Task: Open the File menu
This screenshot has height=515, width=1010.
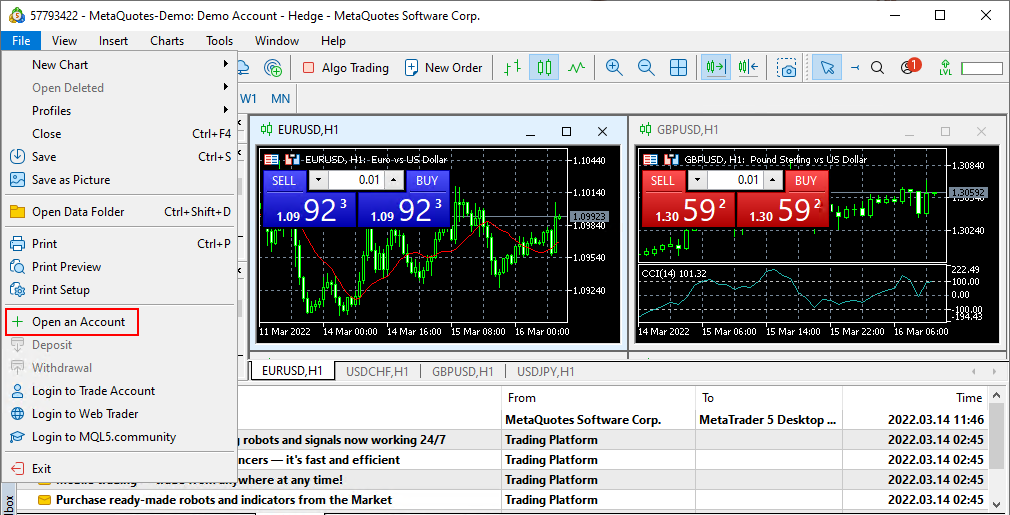Action: pos(21,41)
